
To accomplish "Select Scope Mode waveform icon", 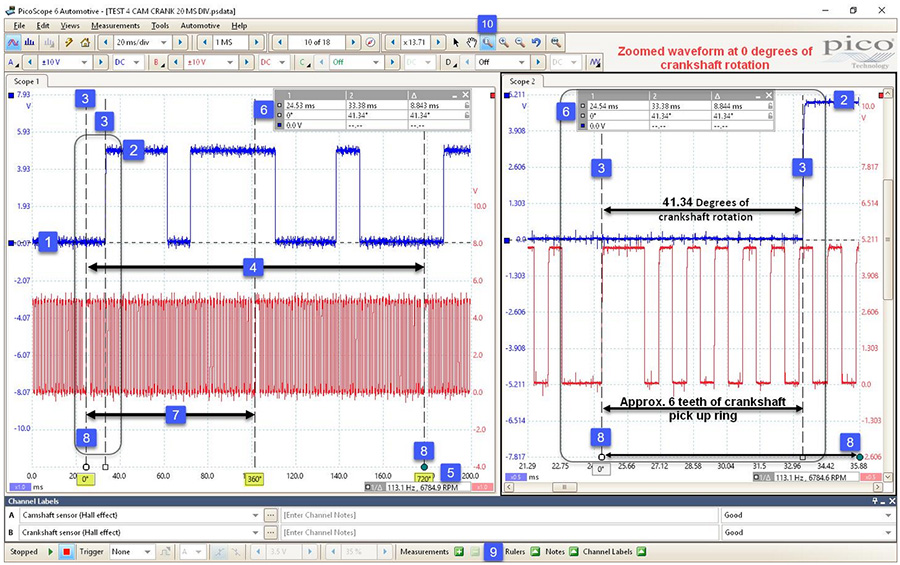I will coord(13,42).
